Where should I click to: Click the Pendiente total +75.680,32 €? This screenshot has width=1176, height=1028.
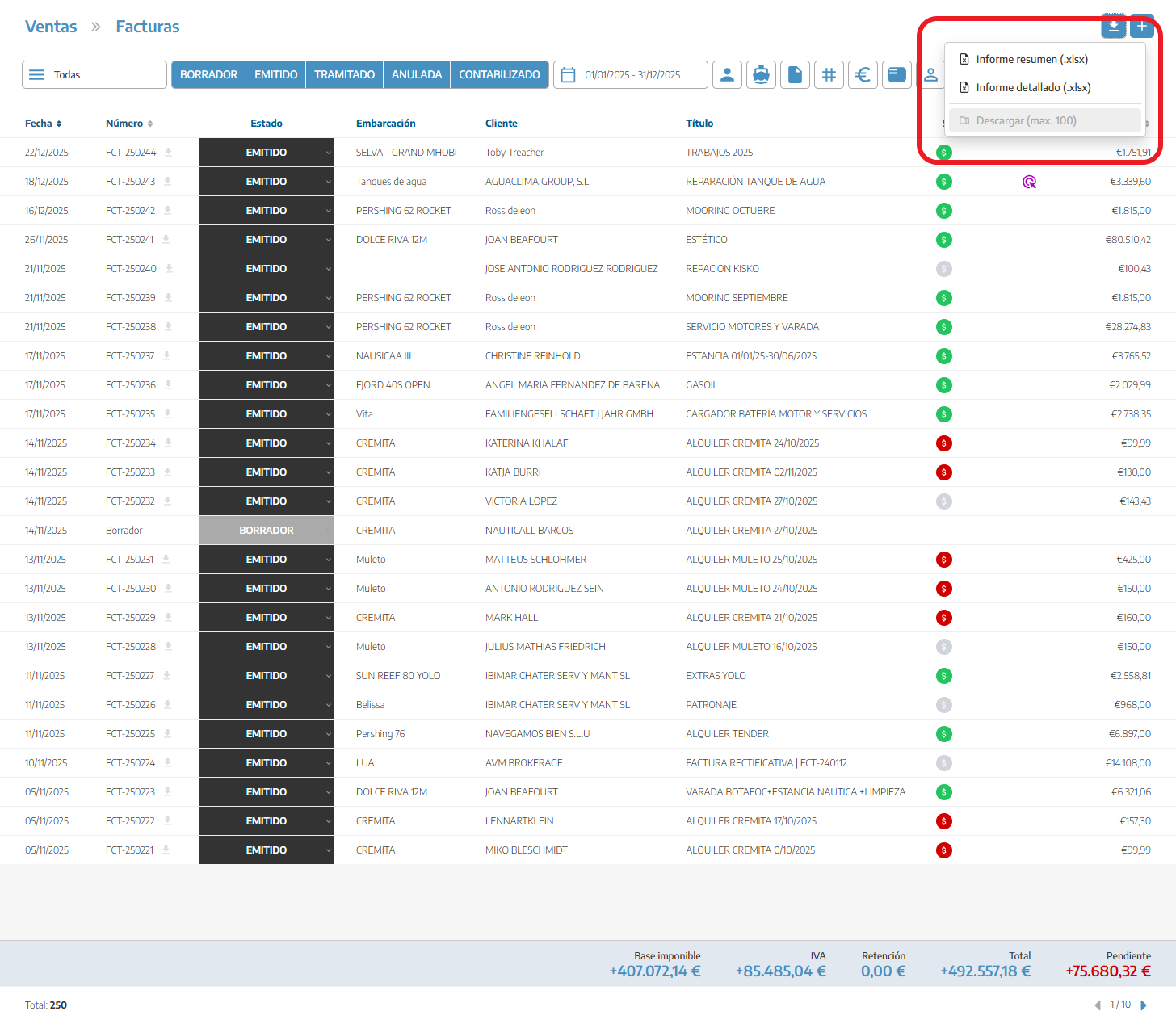(x=1108, y=971)
